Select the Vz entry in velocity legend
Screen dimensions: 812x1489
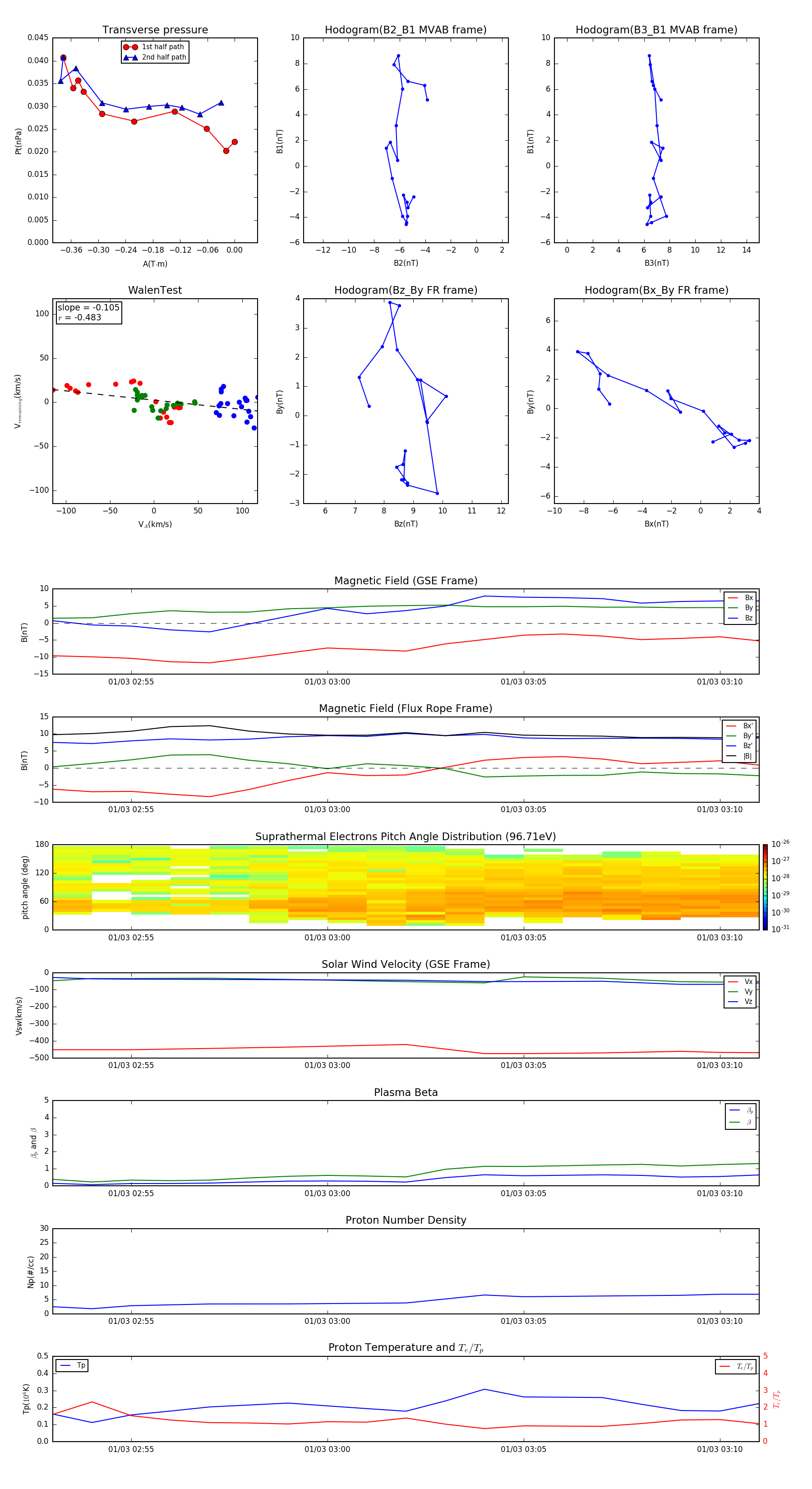tap(740, 1001)
